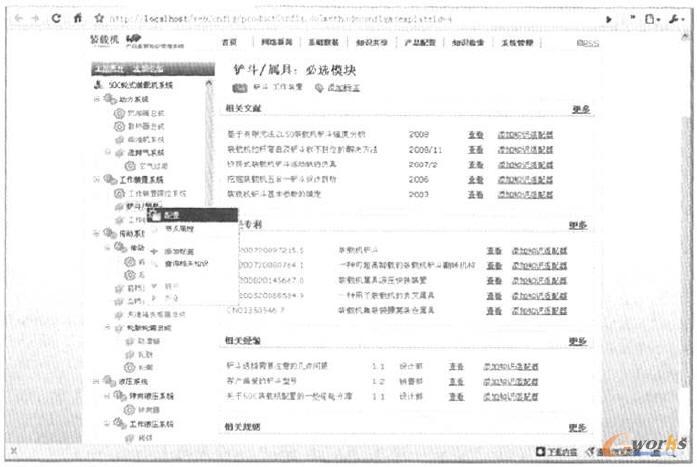Click the page menu icon beside the wrench

(x=653, y=18)
